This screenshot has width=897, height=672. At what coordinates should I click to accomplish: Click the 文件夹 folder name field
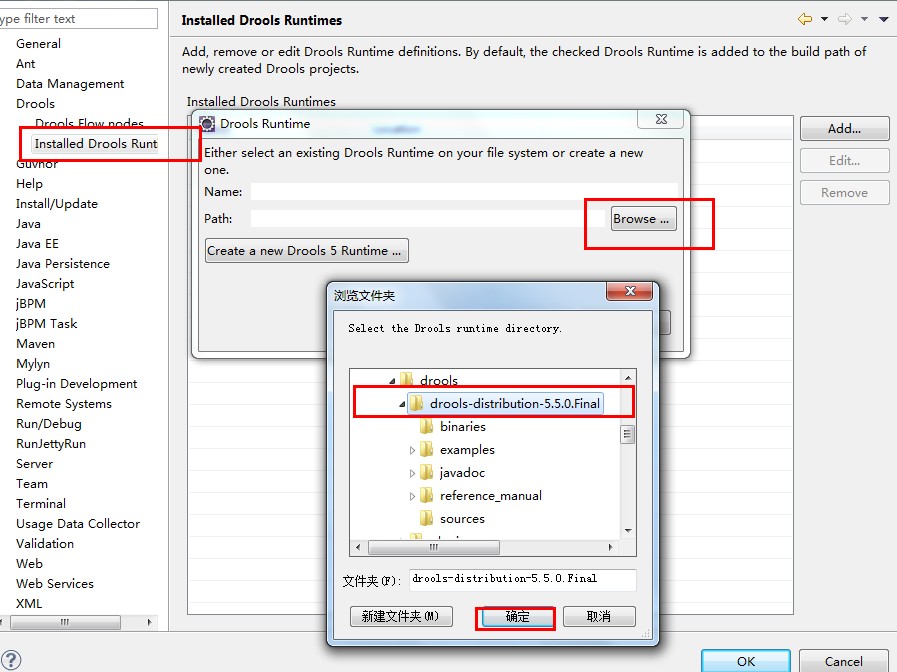tap(522, 579)
